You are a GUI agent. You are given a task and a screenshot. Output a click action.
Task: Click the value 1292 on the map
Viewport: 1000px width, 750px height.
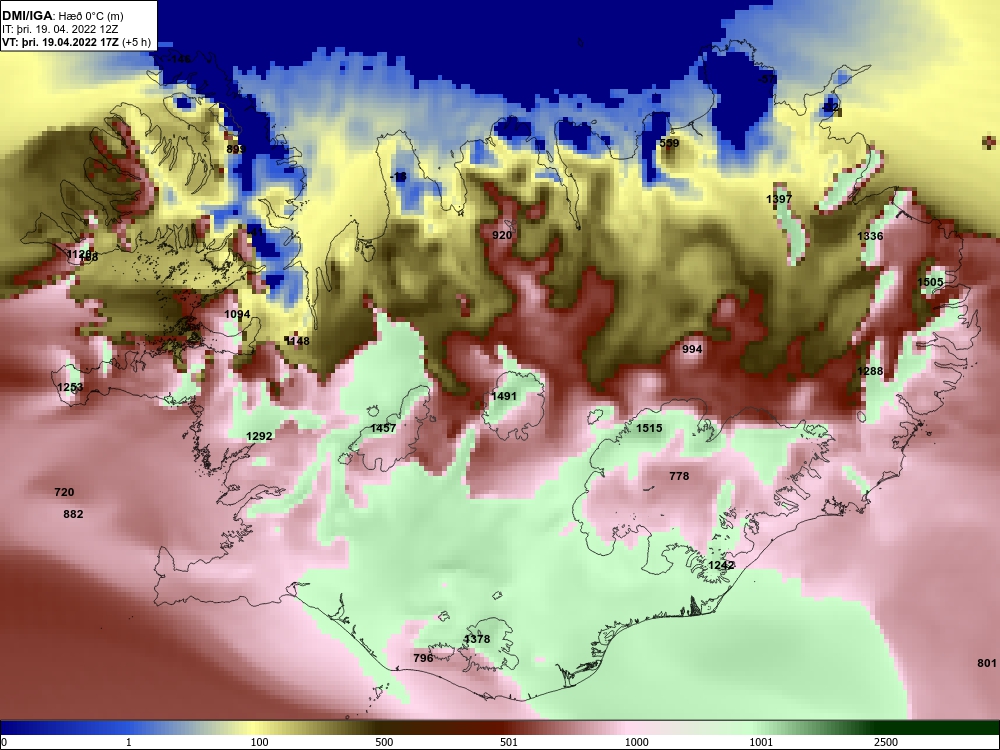[x=259, y=436]
